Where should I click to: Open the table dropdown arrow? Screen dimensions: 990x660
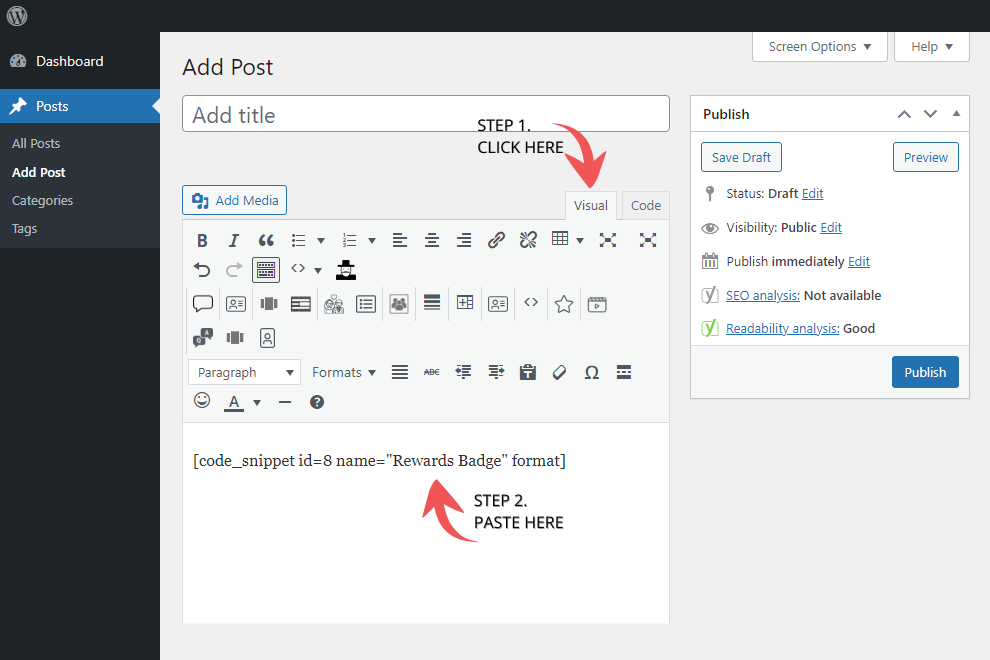pyautogui.click(x=580, y=241)
